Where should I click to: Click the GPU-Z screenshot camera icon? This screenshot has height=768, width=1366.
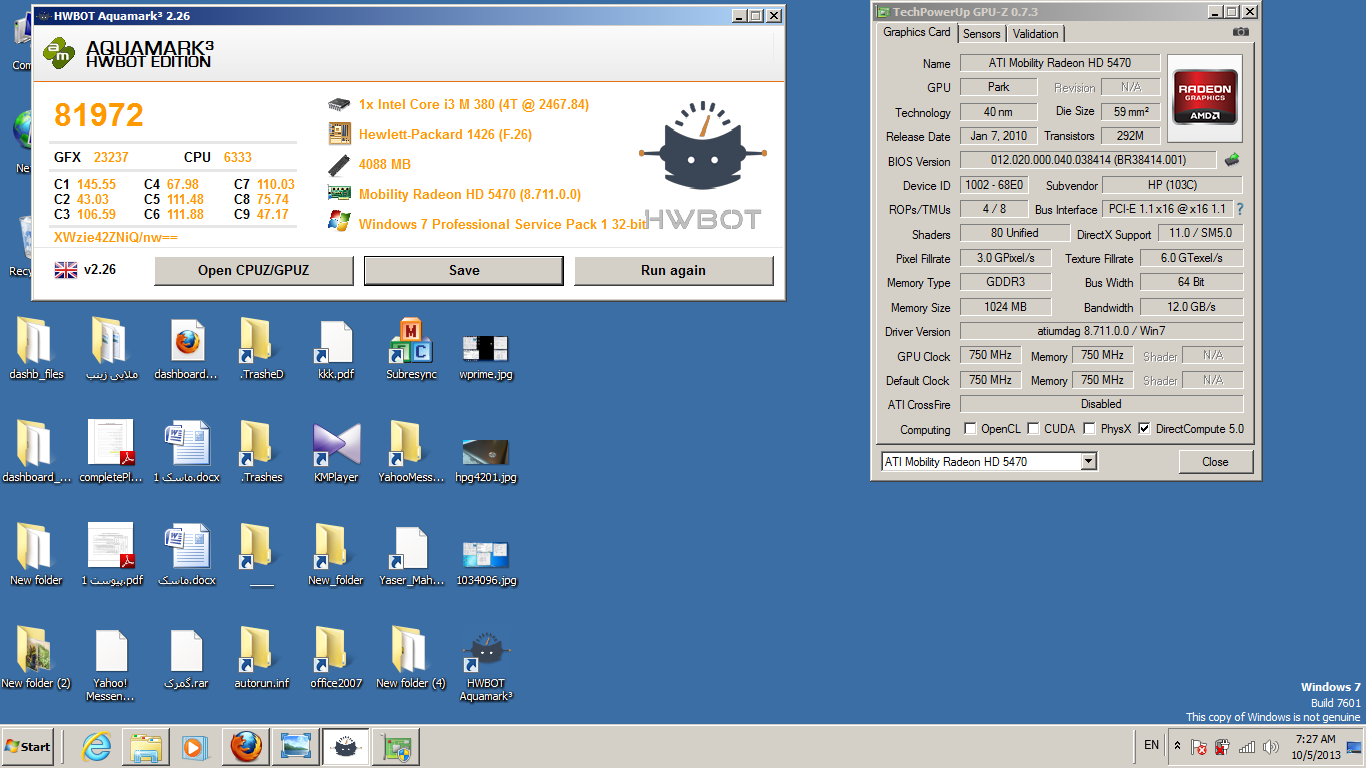point(1241,32)
